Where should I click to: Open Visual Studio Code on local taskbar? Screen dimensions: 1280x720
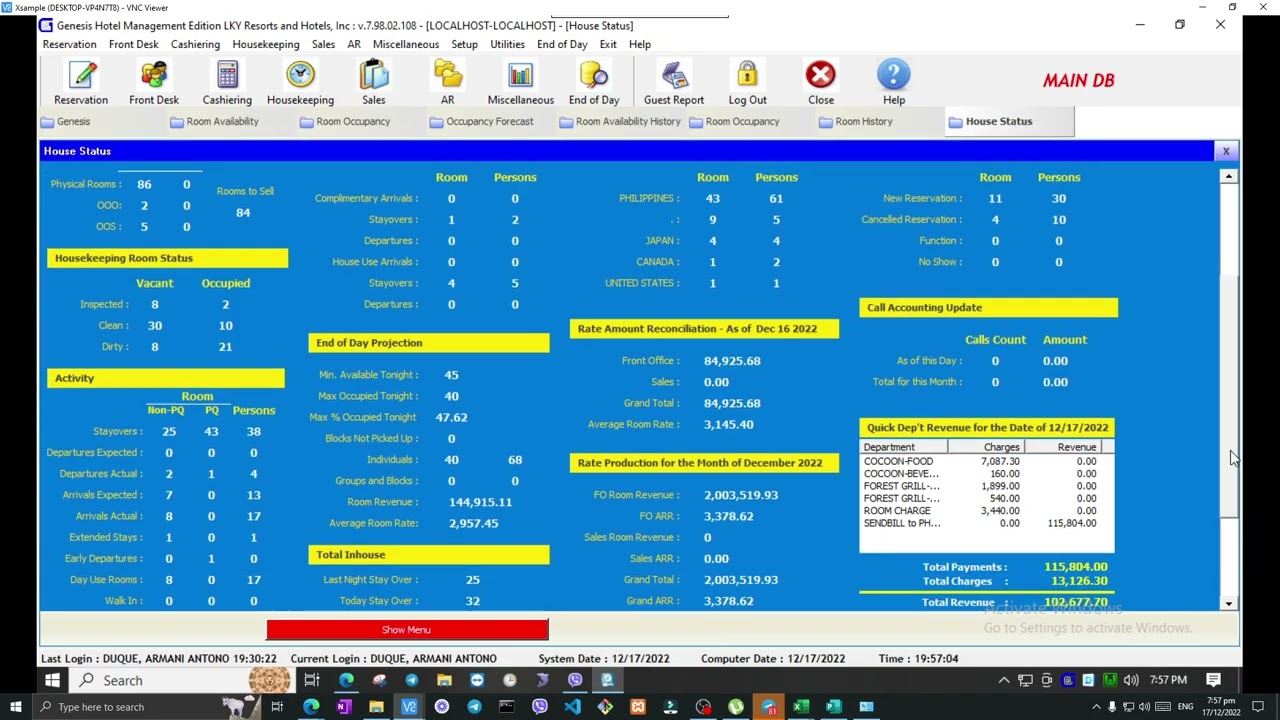572,707
